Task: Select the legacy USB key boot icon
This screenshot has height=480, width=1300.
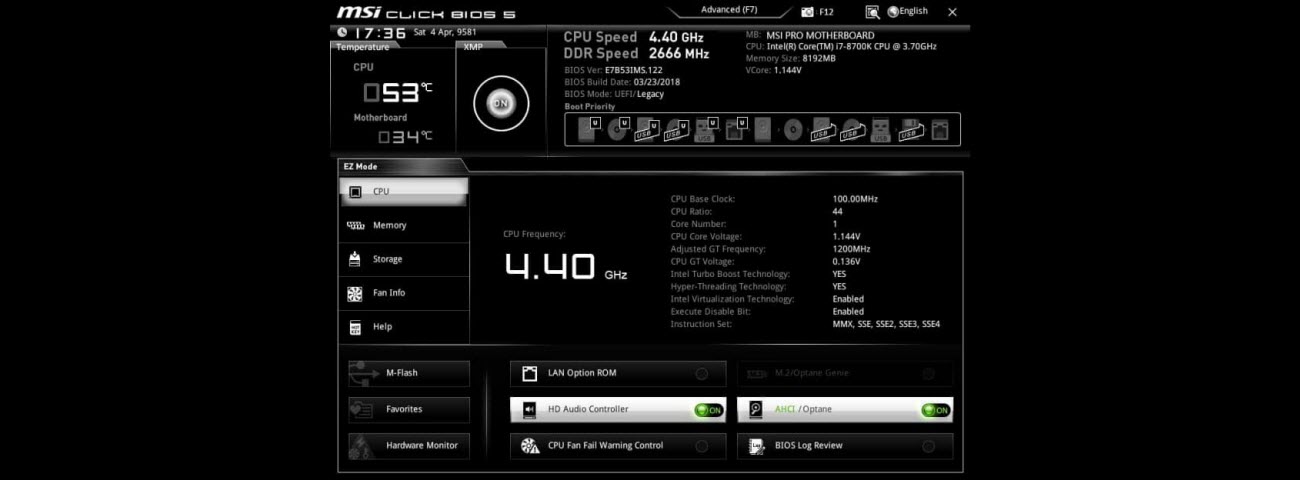Action: [881, 130]
